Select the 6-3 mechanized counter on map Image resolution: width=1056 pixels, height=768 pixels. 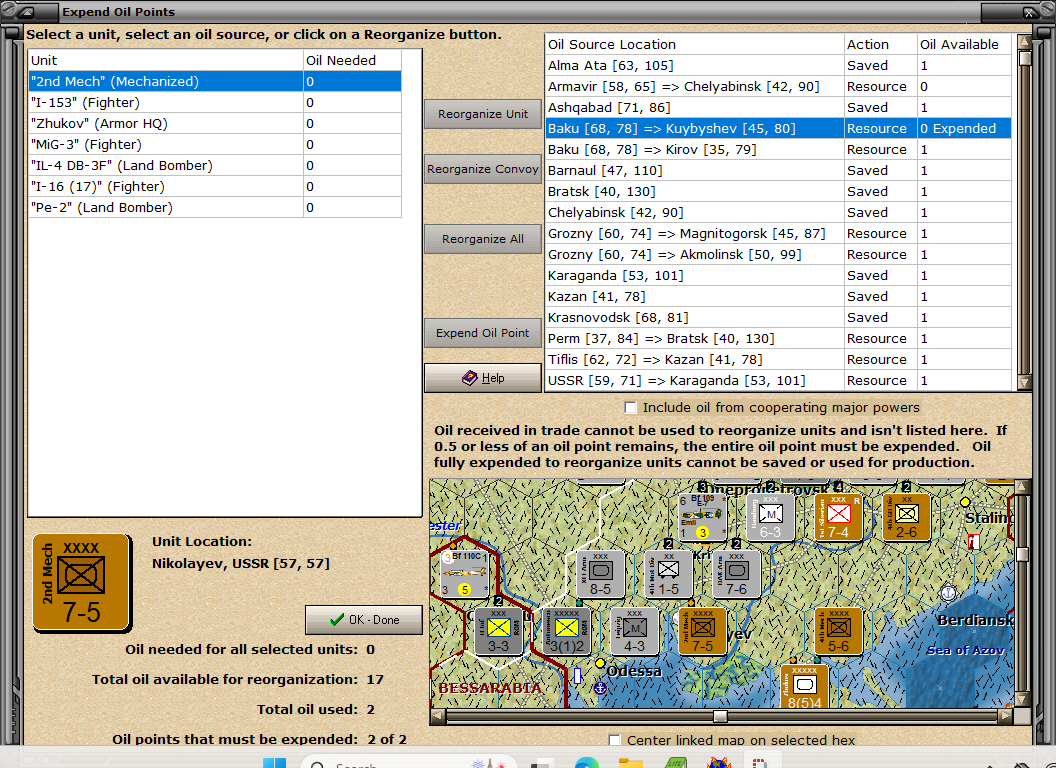pos(770,517)
